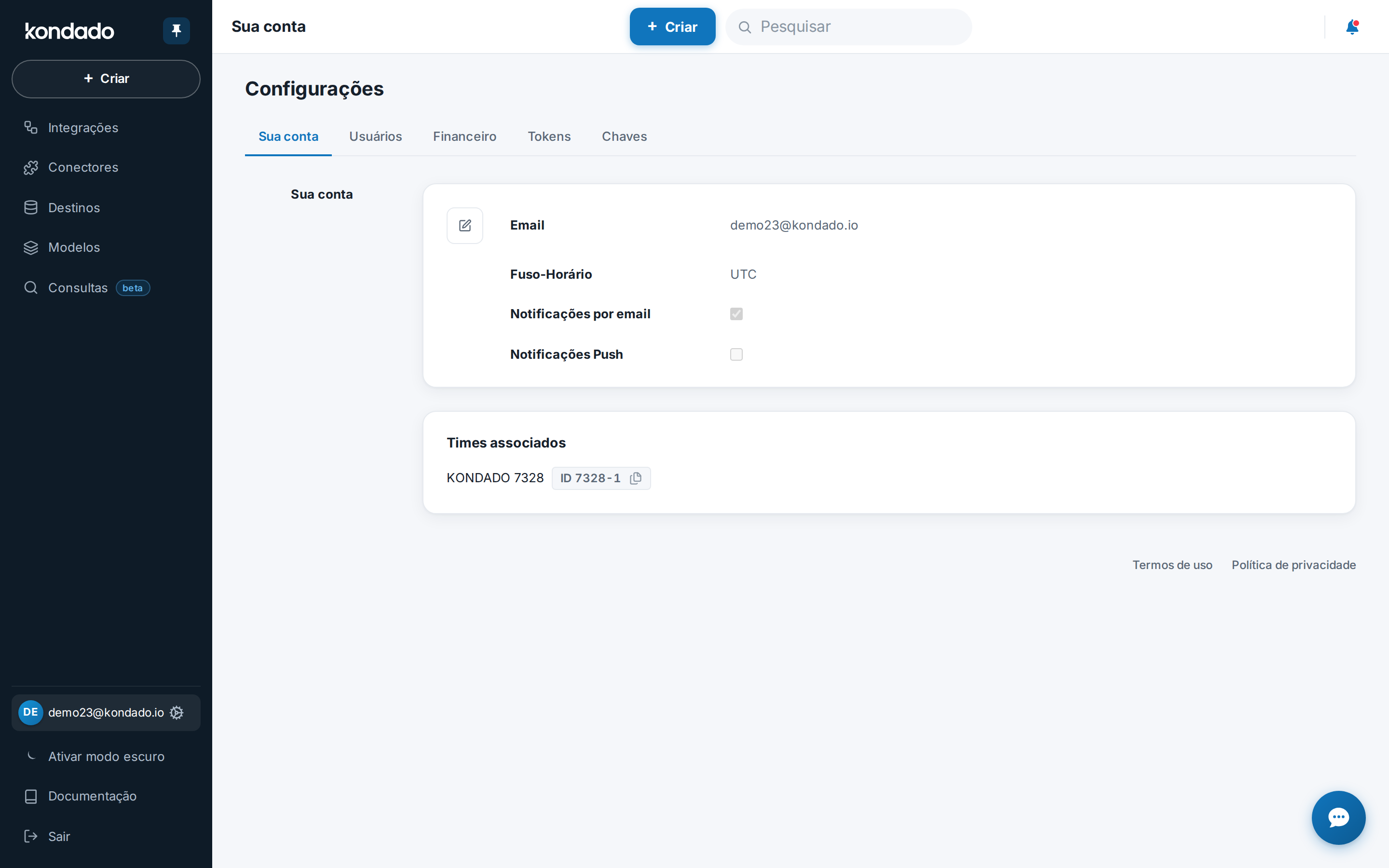Click Sair to log out
Viewport: 1389px width, 868px height.
pyautogui.click(x=106, y=837)
